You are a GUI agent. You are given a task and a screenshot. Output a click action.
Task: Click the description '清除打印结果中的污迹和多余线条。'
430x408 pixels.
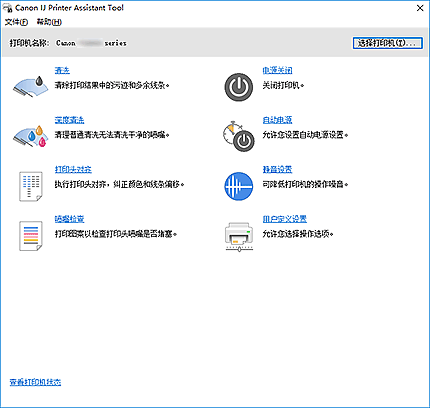tap(112, 85)
